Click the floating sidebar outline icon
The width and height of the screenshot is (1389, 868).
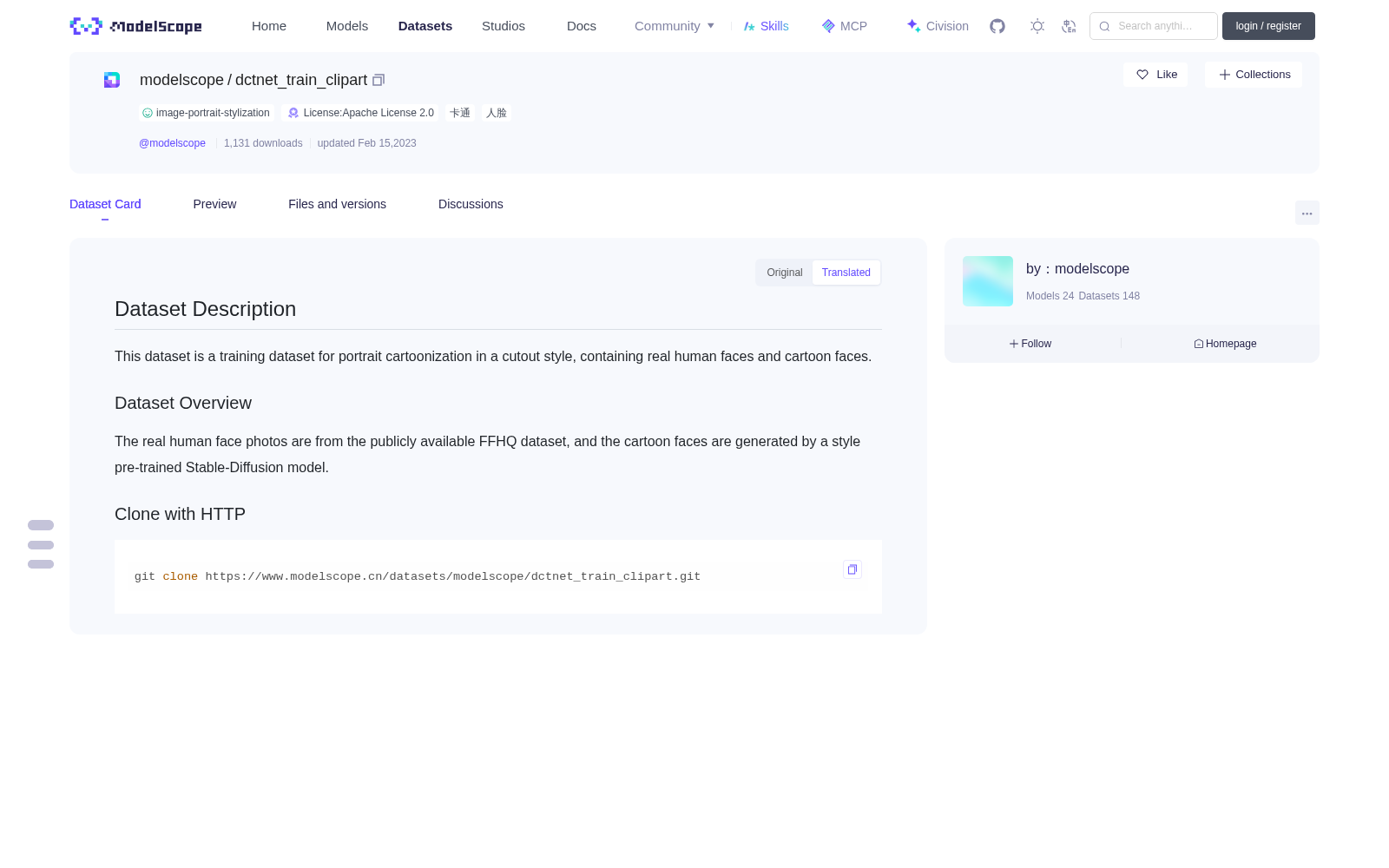[41, 545]
